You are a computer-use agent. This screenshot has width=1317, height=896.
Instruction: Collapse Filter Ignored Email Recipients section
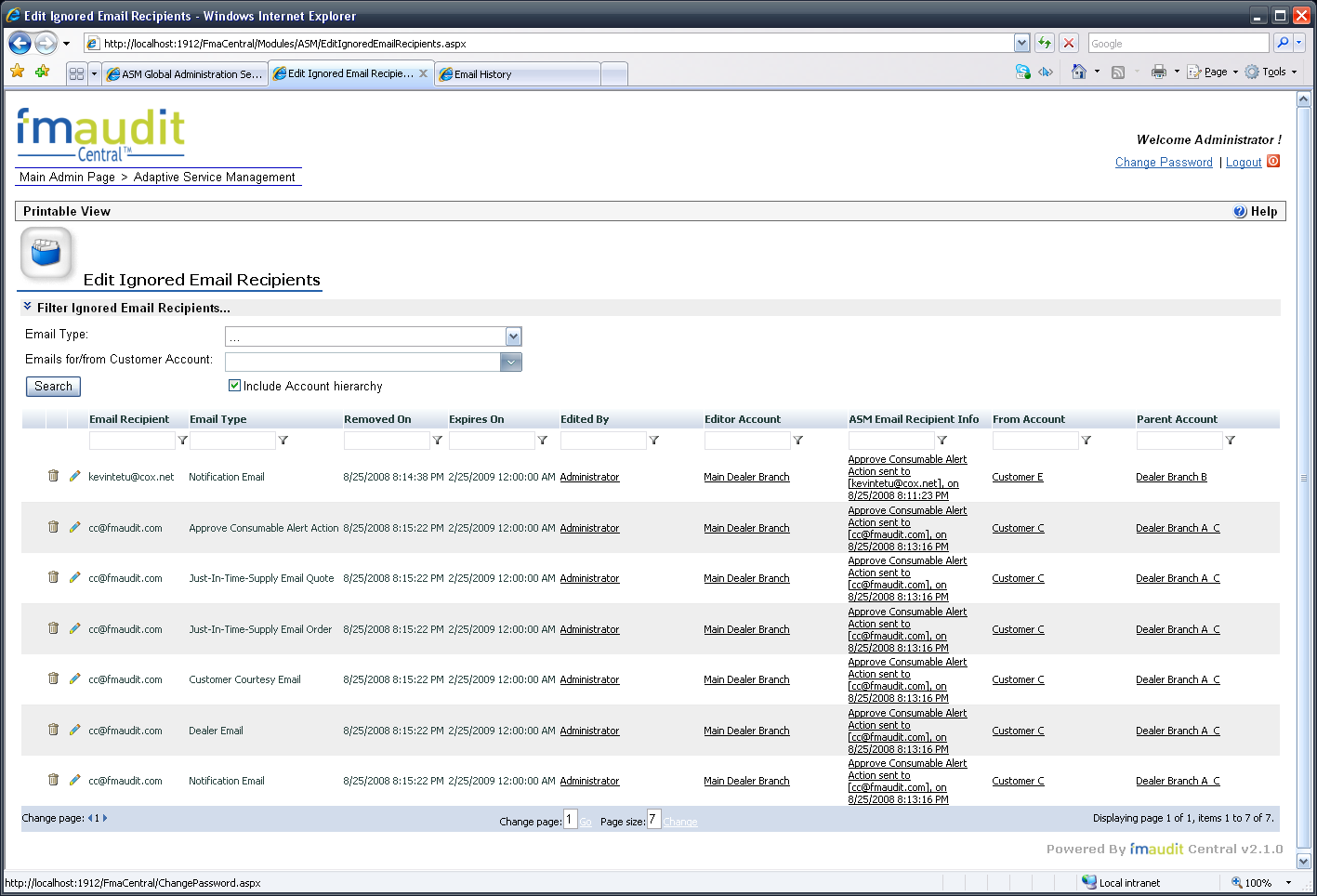pos(27,307)
